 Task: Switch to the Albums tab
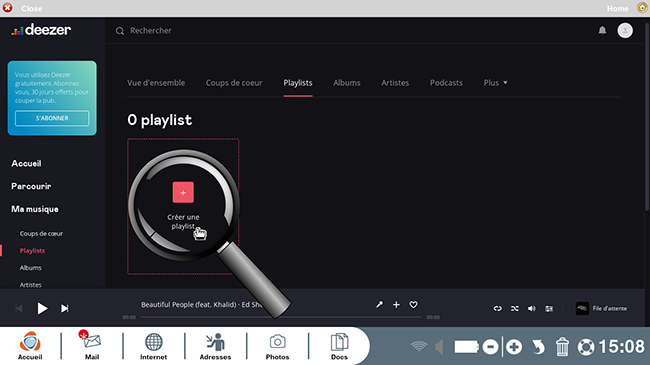tap(347, 83)
